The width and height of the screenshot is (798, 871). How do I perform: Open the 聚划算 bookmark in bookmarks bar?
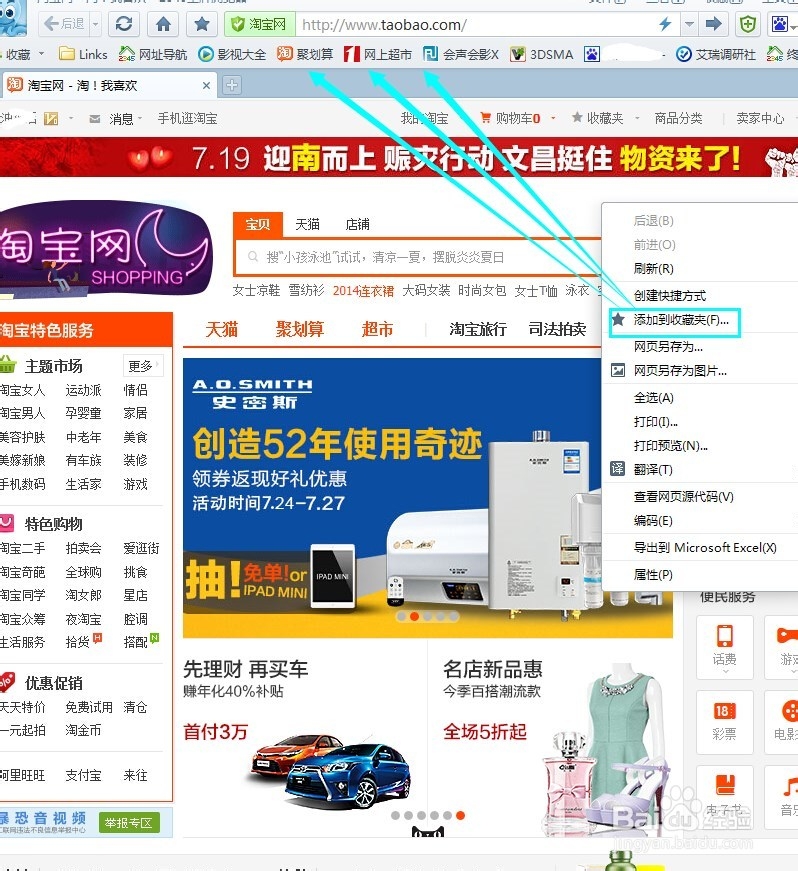point(305,54)
